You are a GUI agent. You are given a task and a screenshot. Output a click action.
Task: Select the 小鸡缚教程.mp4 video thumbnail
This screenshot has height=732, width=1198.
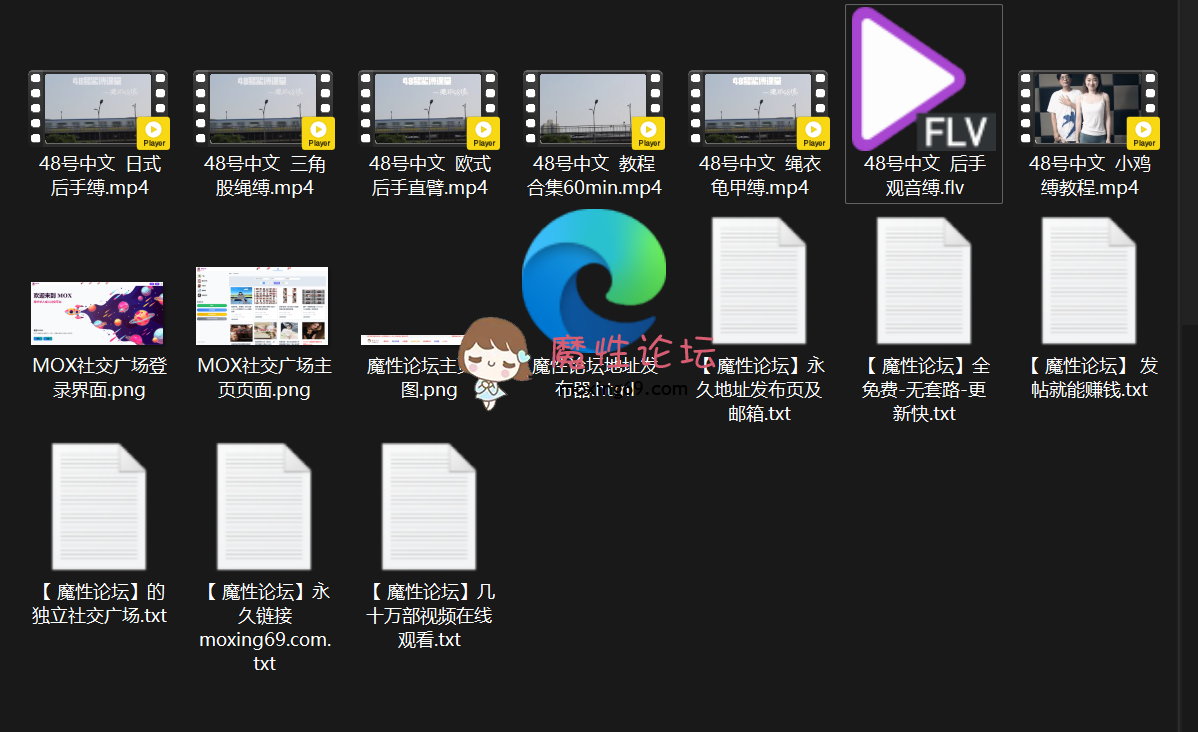click(x=1088, y=110)
